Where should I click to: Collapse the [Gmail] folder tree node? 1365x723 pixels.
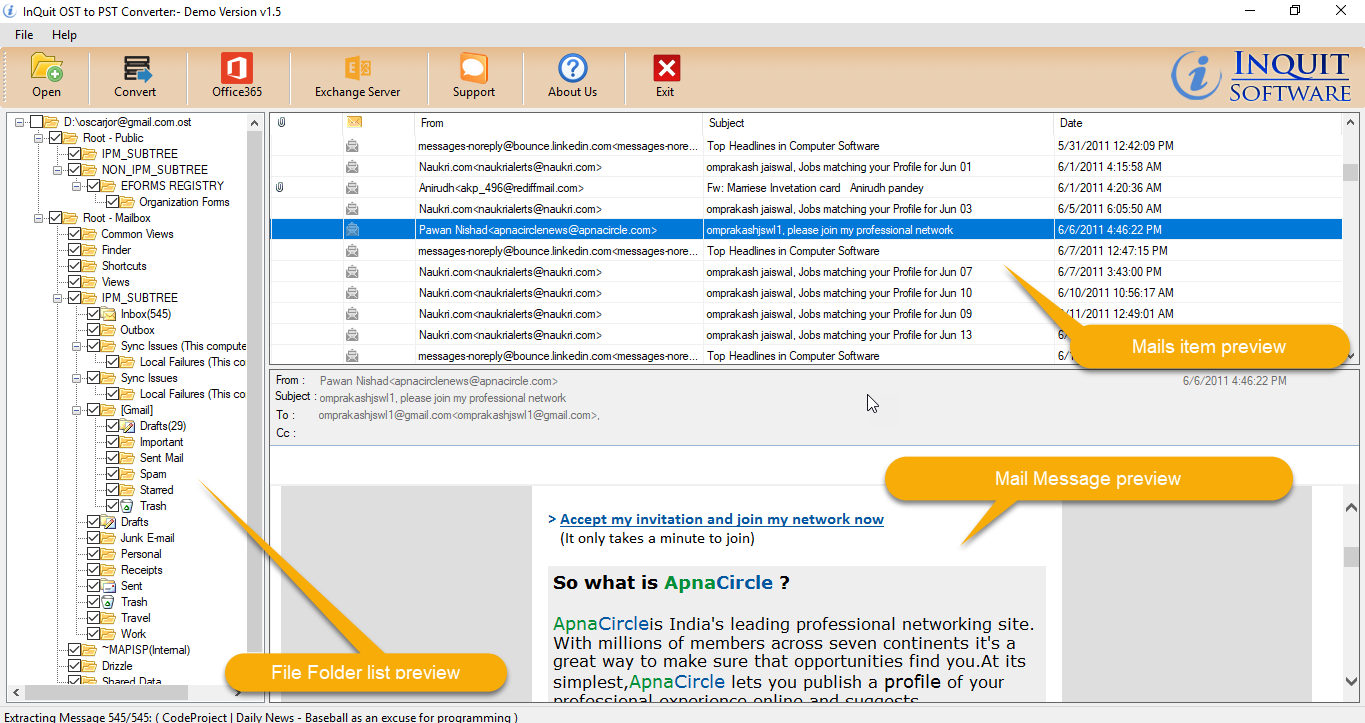pos(77,410)
